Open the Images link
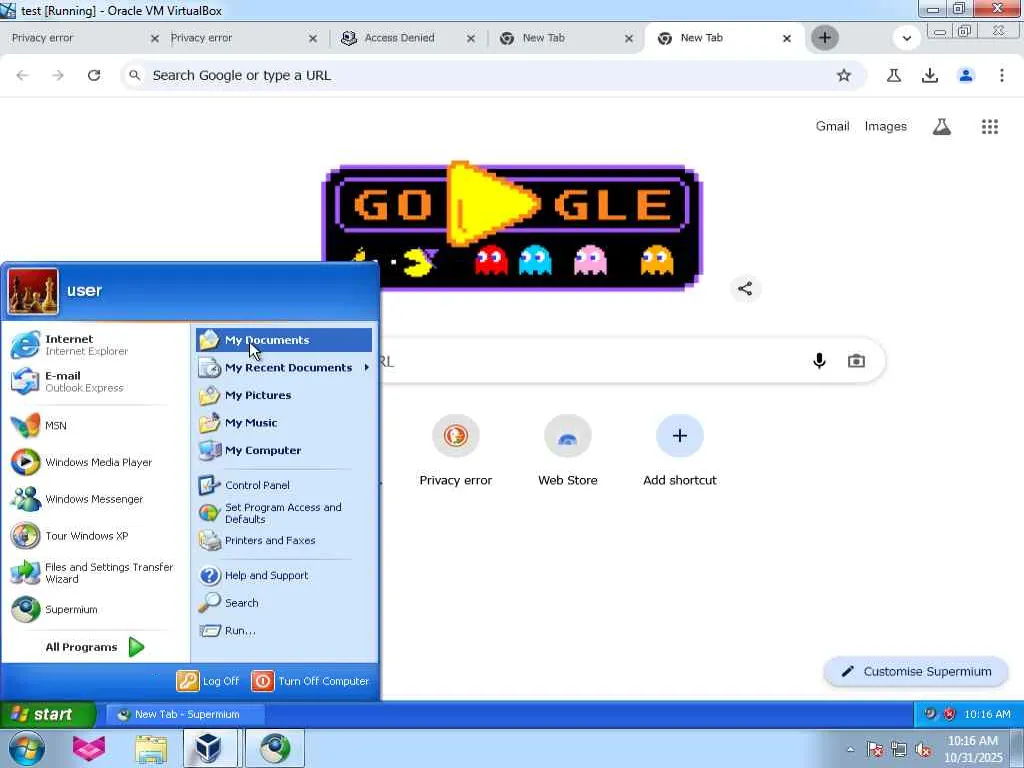This screenshot has width=1024, height=768. [x=886, y=126]
